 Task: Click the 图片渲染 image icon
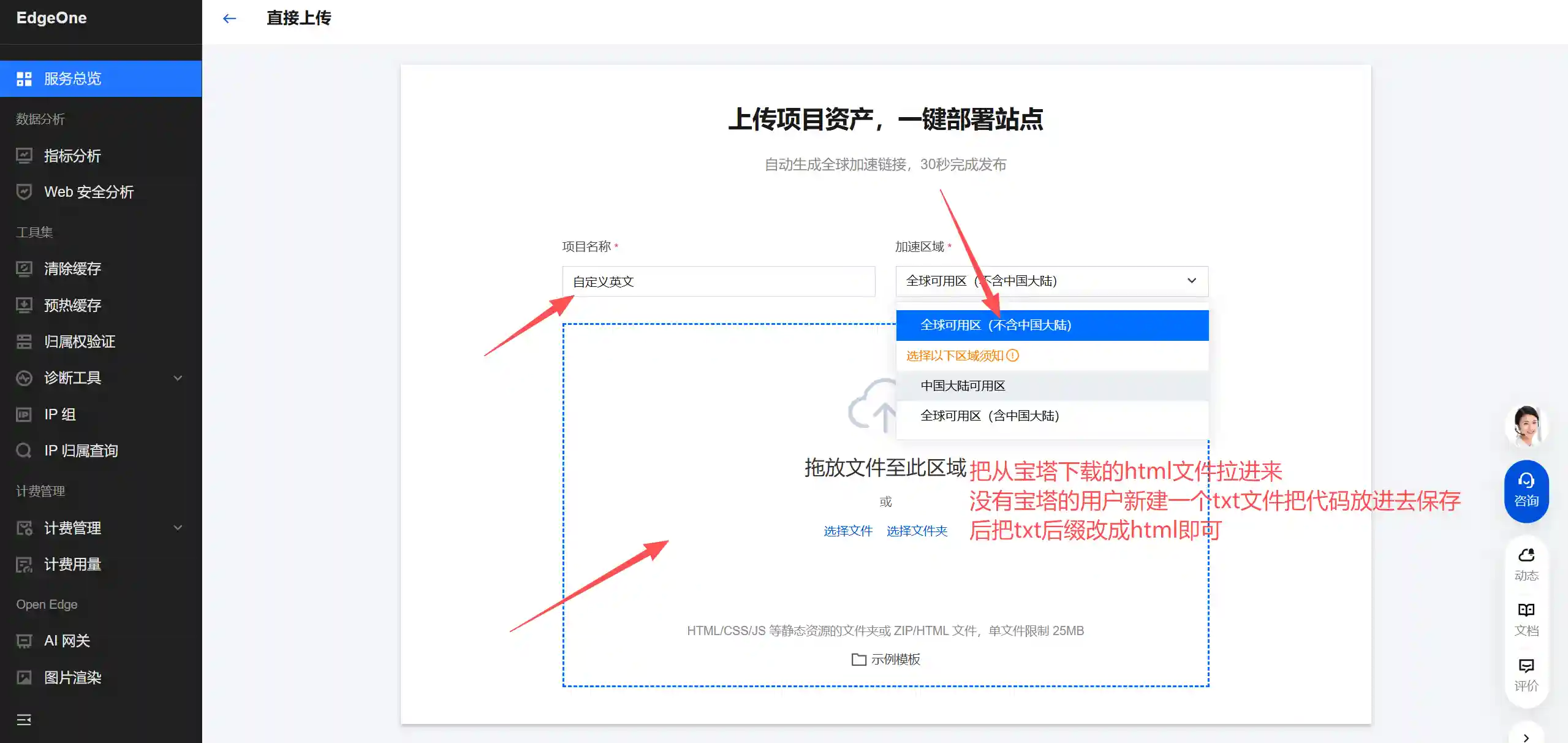click(24, 677)
